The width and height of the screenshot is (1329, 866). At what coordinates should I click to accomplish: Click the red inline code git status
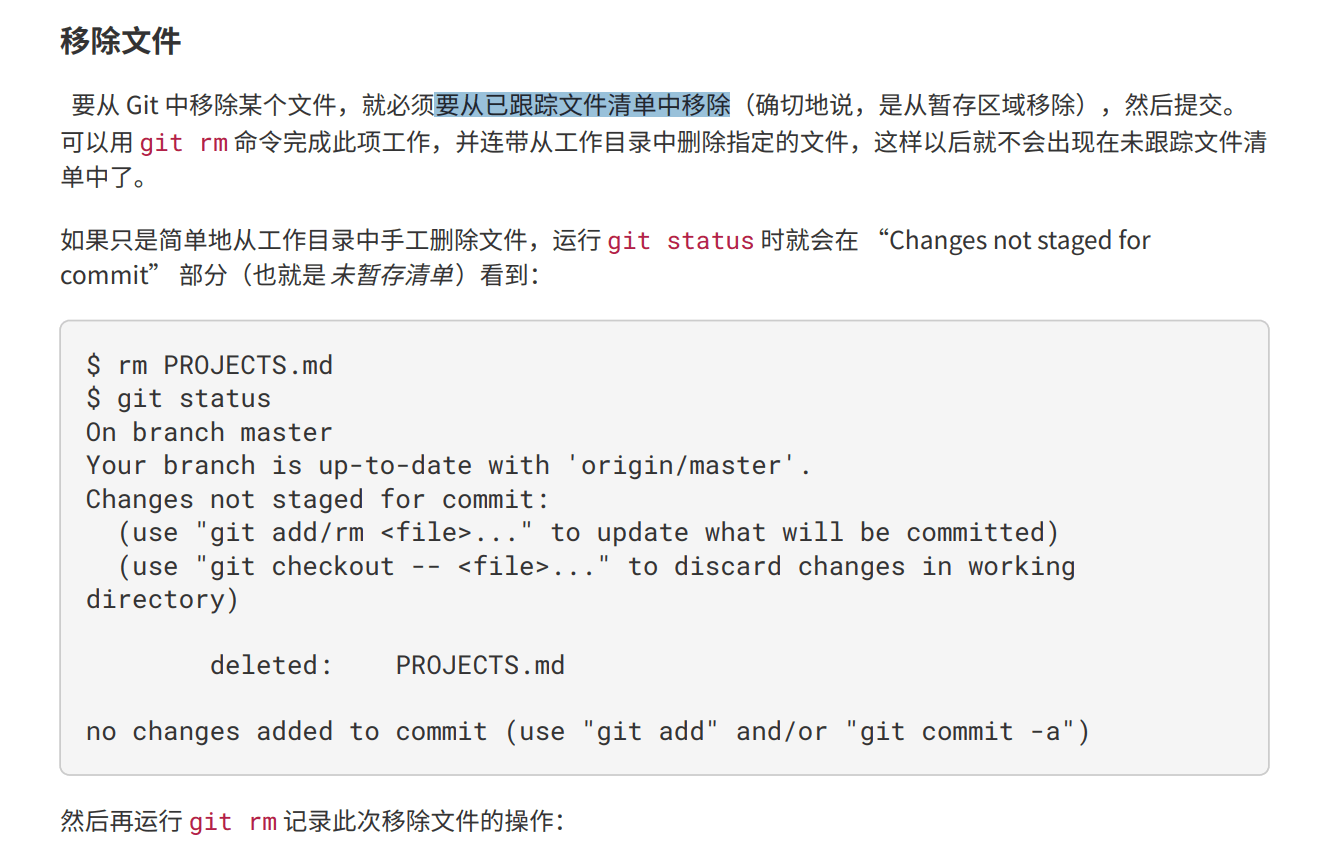click(x=680, y=241)
